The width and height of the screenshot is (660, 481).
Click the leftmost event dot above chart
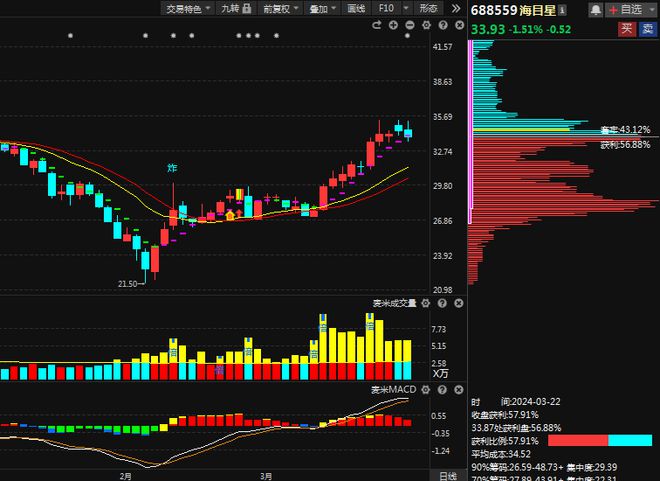pyautogui.click(x=70, y=36)
